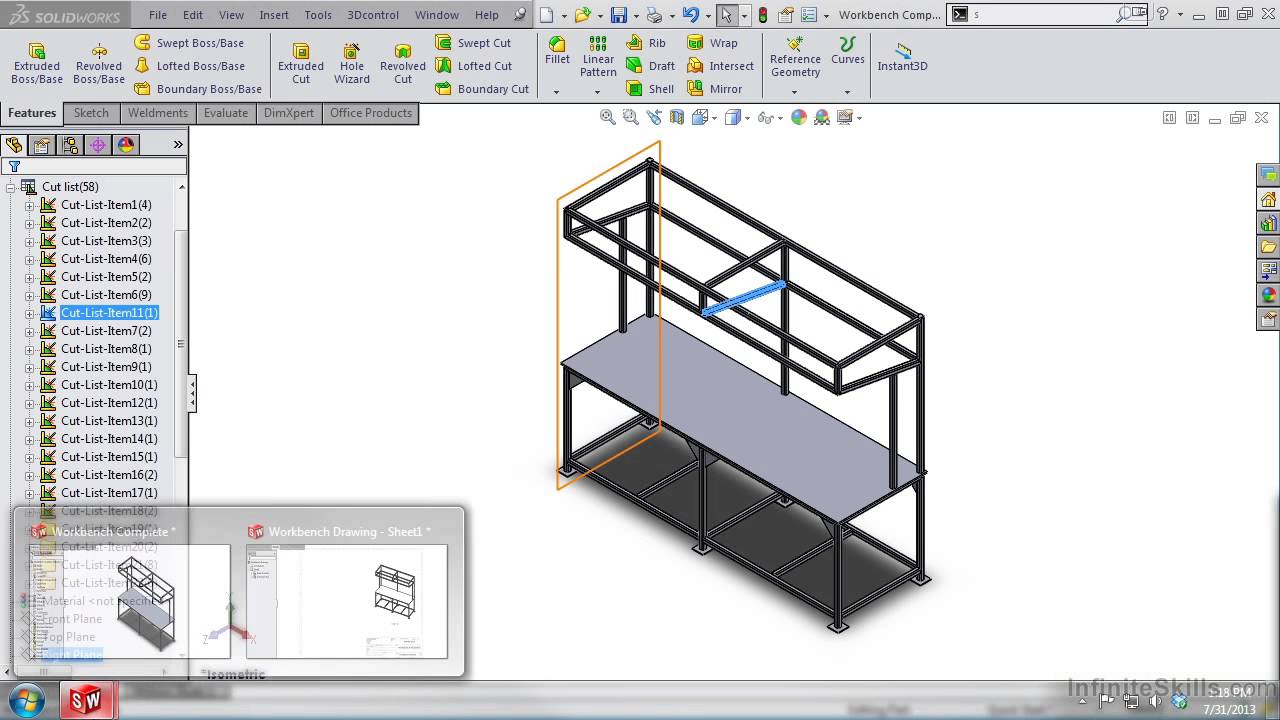The width and height of the screenshot is (1280, 720).
Task: Click the Revolved Boss/Base tool
Action: coord(99,63)
